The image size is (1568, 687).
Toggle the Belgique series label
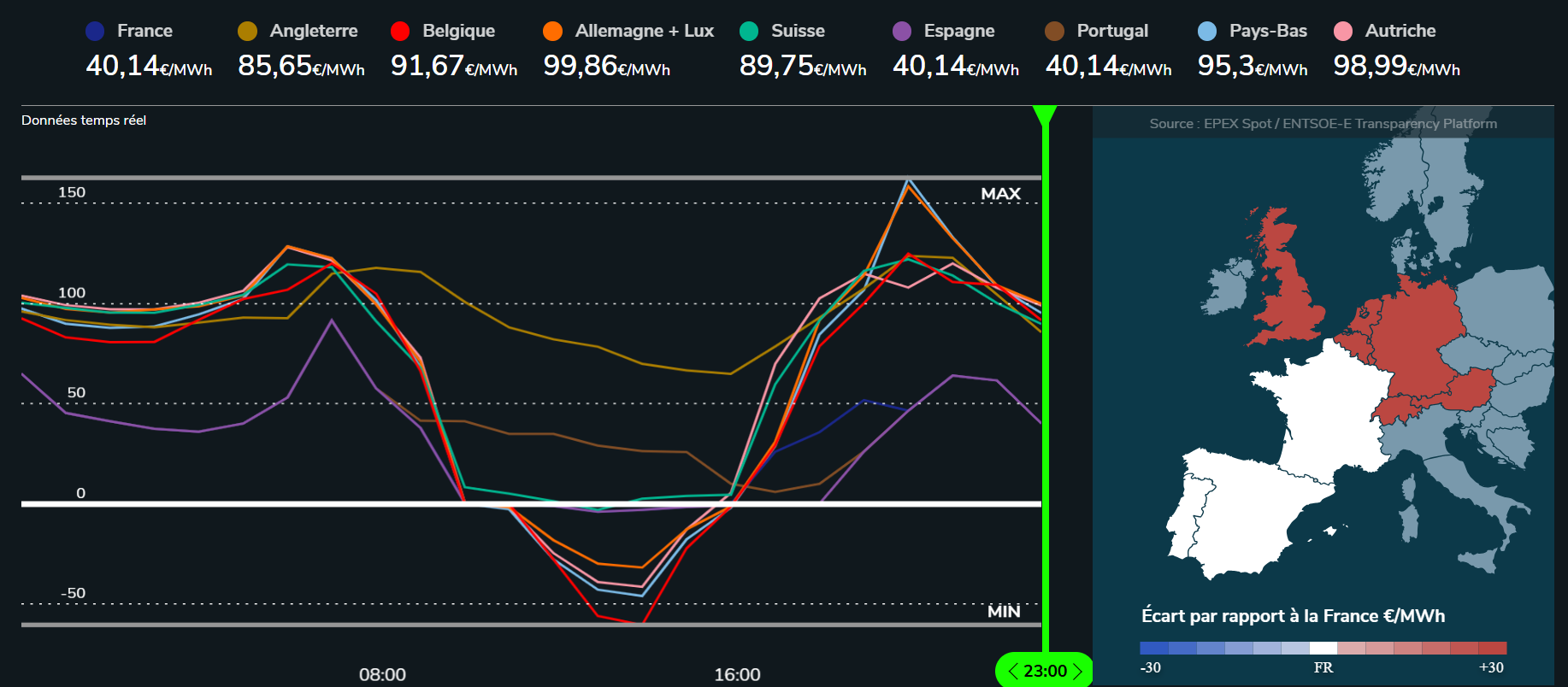click(458, 31)
